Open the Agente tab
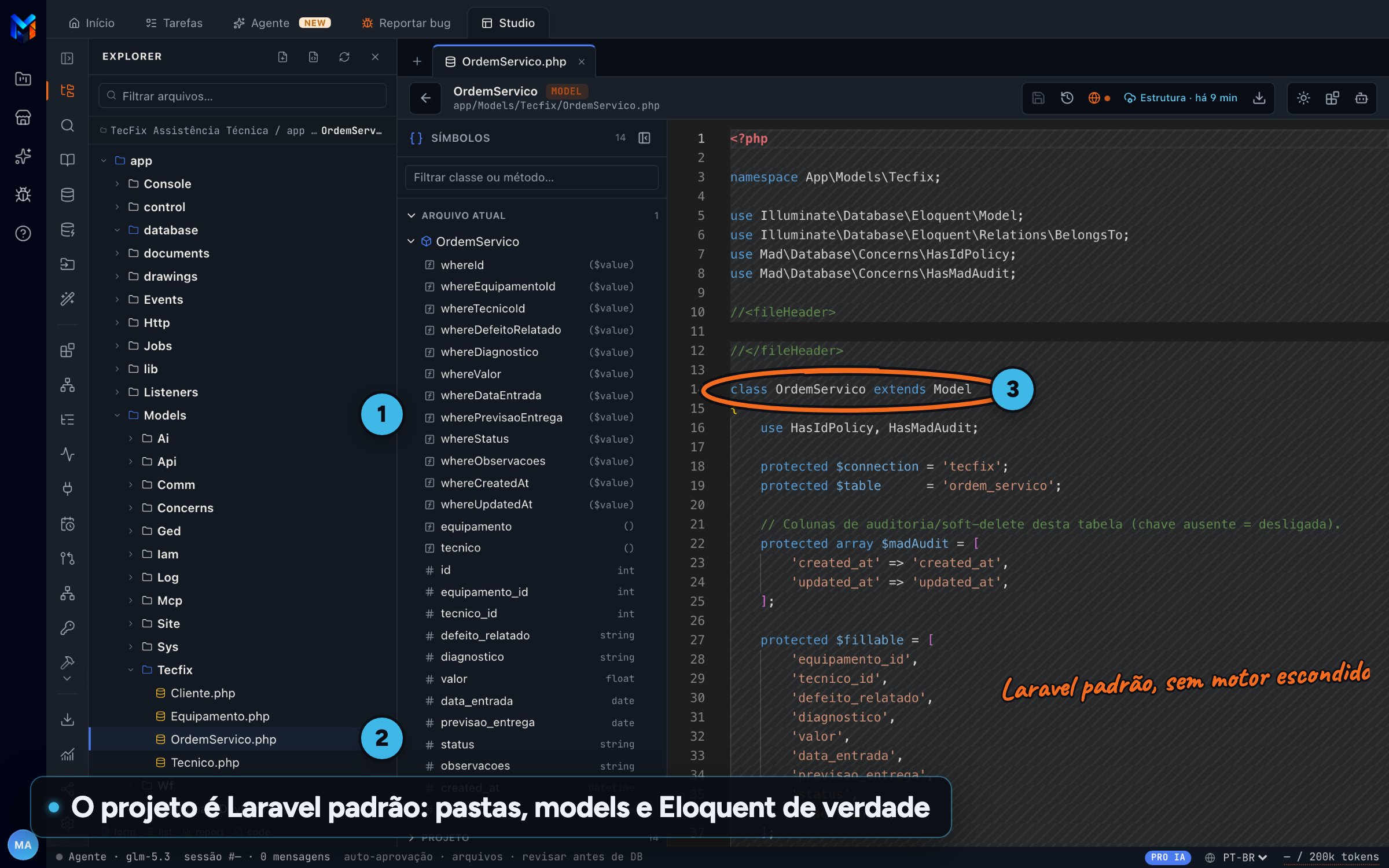The width and height of the screenshot is (1389, 868). (282, 23)
